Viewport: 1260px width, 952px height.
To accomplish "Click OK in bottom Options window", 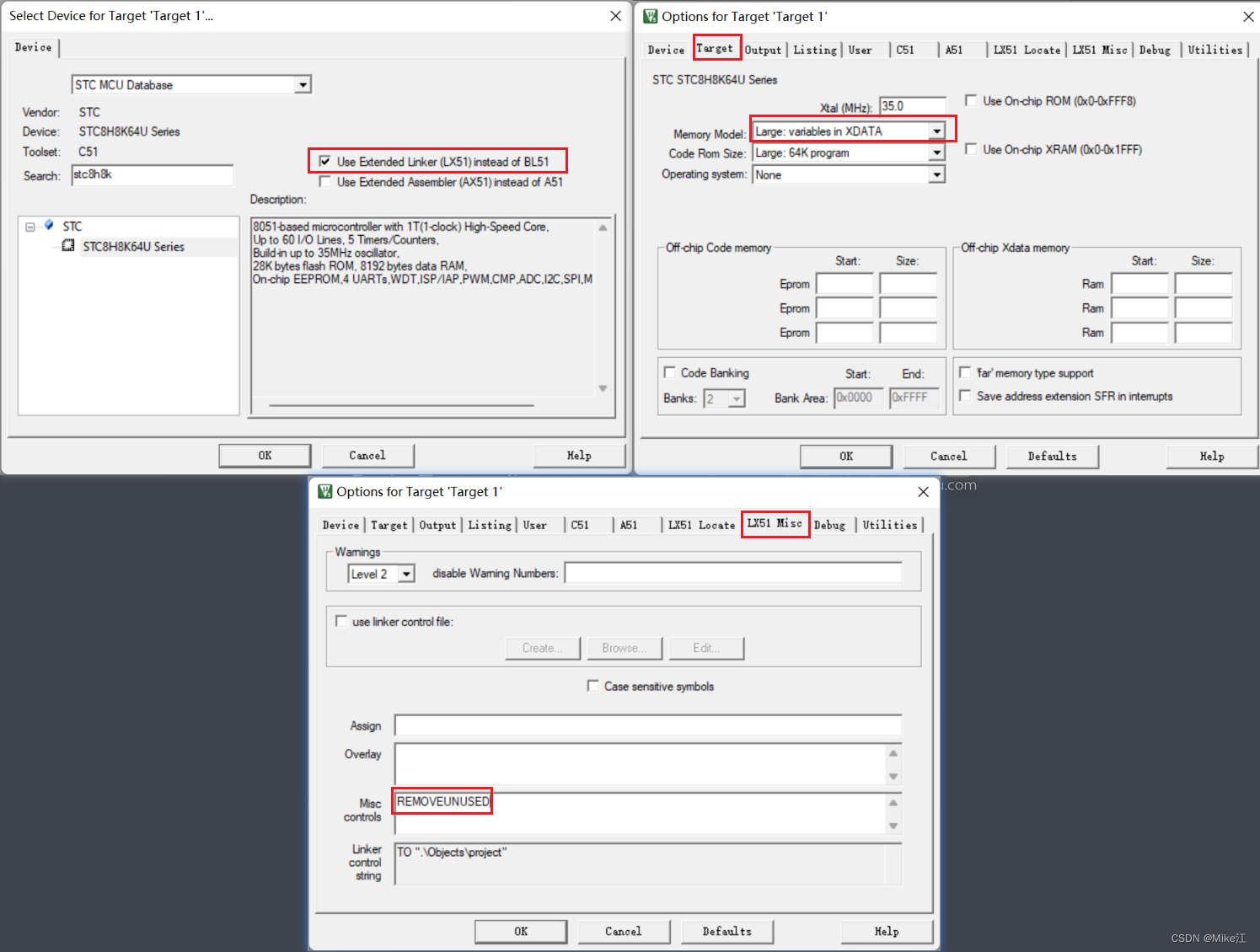I will coord(521,932).
